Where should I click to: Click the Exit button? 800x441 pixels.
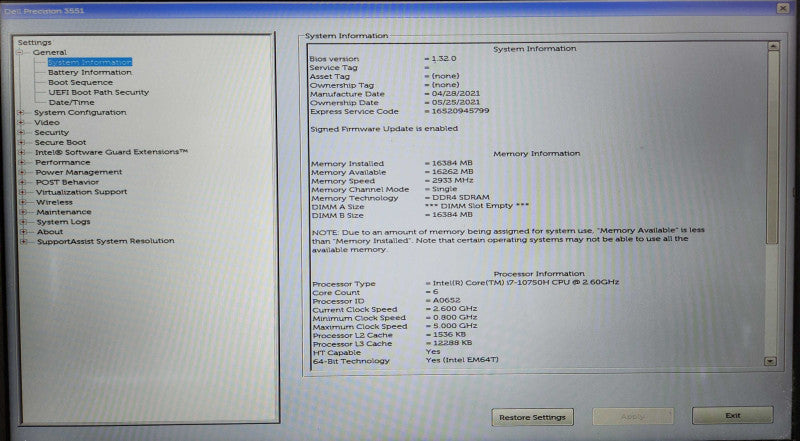click(733, 415)
